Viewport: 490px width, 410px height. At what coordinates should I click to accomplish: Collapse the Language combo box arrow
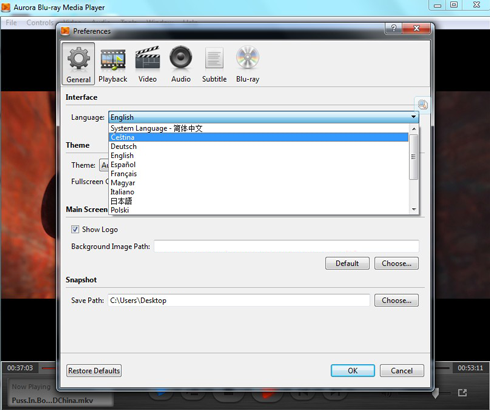click(413, 117)
